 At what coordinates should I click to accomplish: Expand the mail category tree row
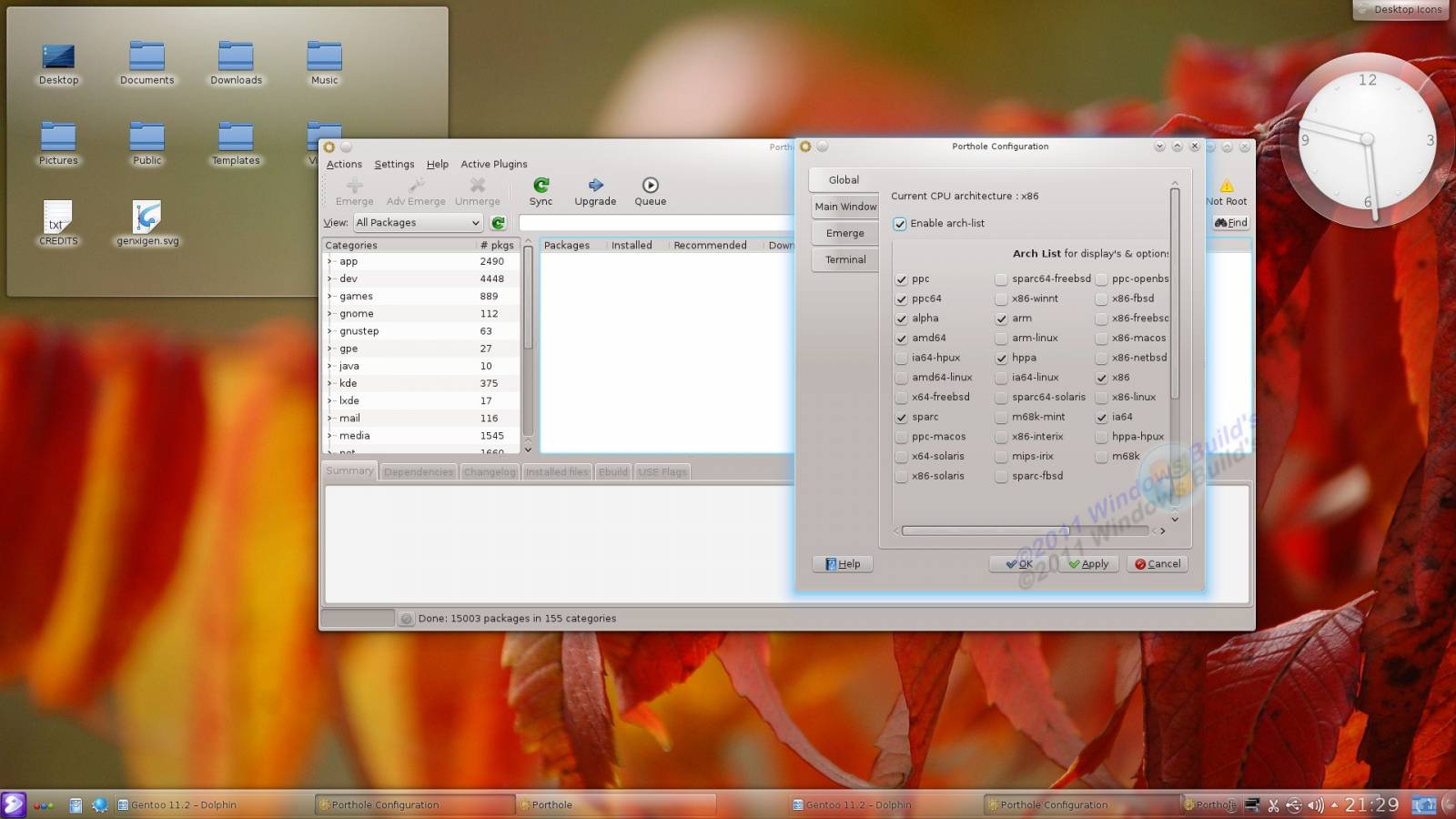(330, 418)
